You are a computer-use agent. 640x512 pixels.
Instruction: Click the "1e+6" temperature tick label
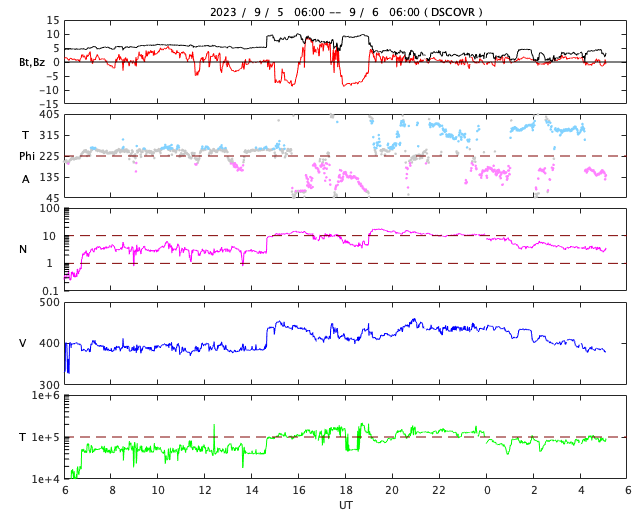(46, 396)
